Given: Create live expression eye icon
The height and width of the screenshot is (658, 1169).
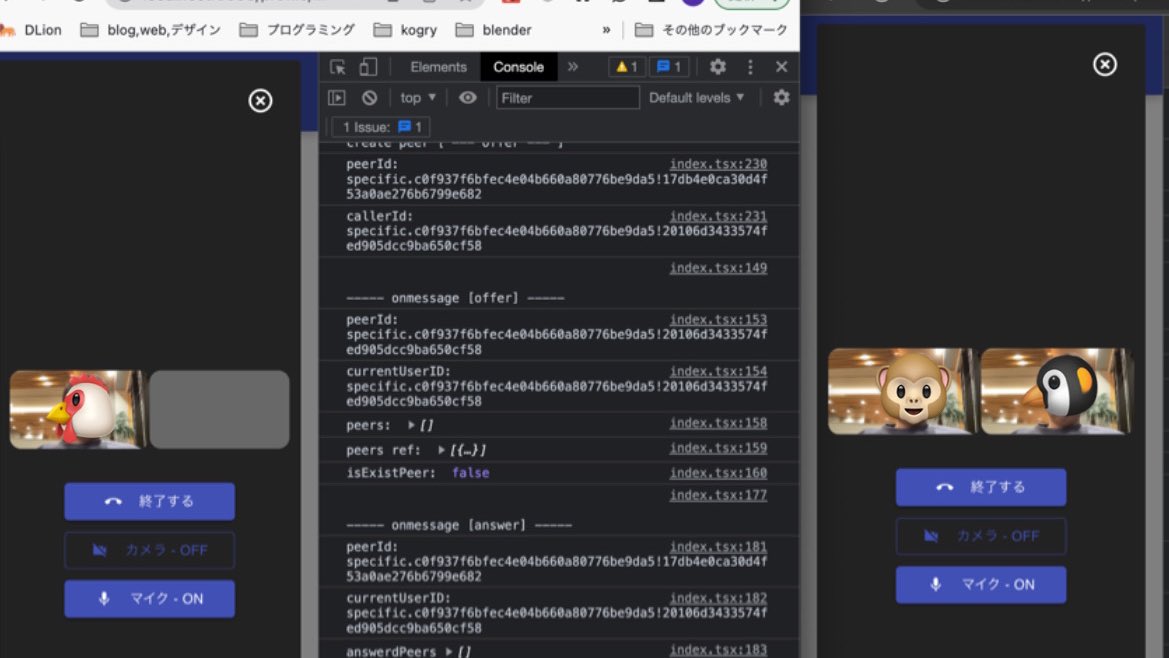Looking at the screenshot, I should (x=467, y=98).
